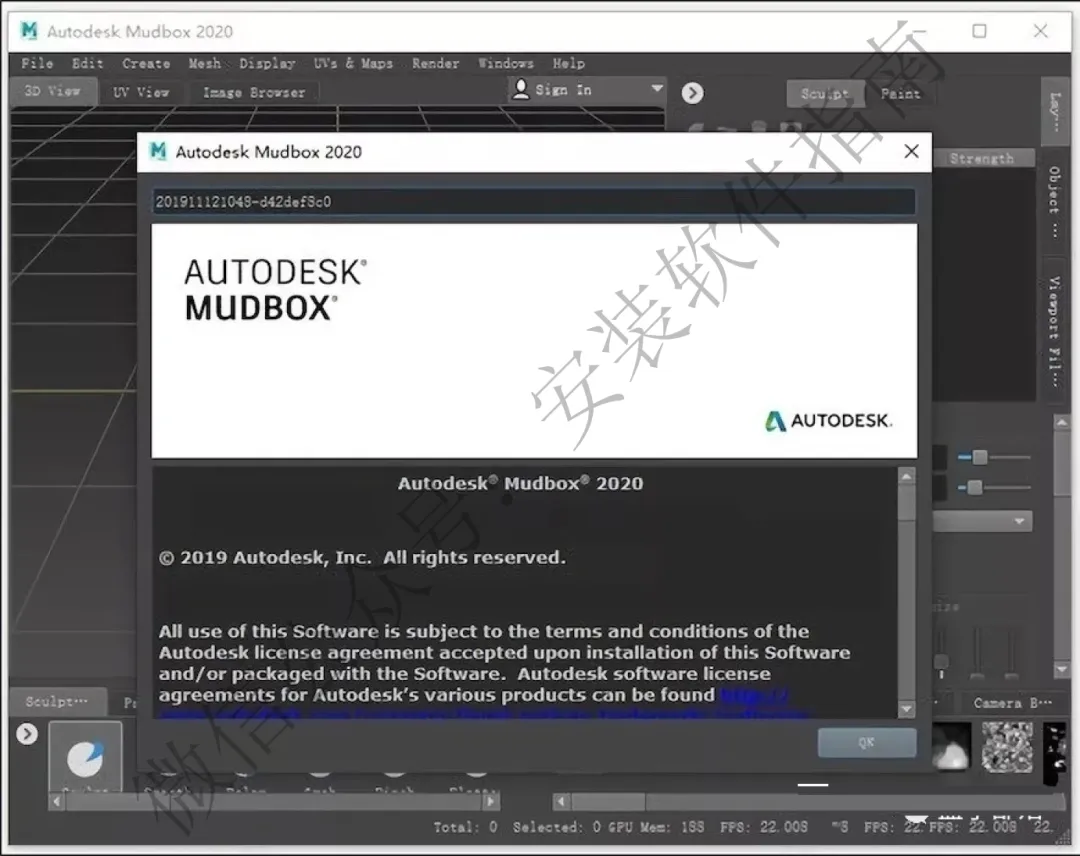Open the blue license agreement hyperlink

(x=754, y=695)
